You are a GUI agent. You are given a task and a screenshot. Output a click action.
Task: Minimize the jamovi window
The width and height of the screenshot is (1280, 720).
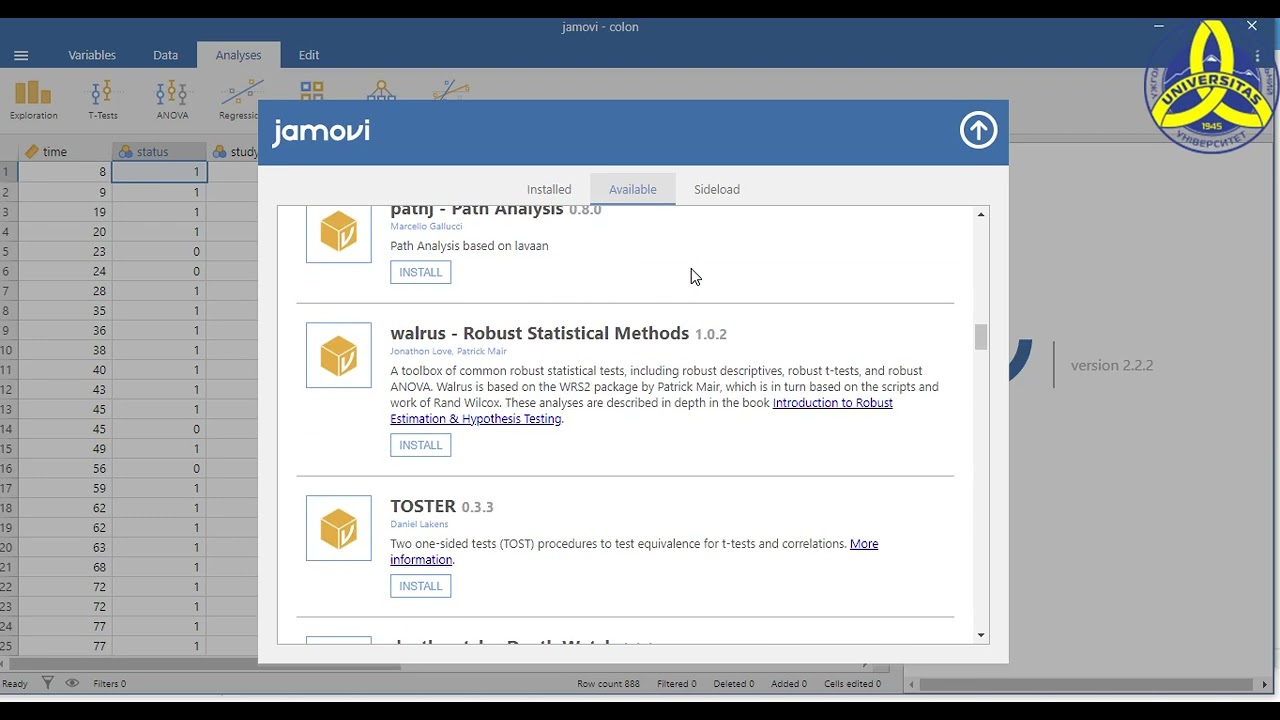click(x=1159, y=26)
